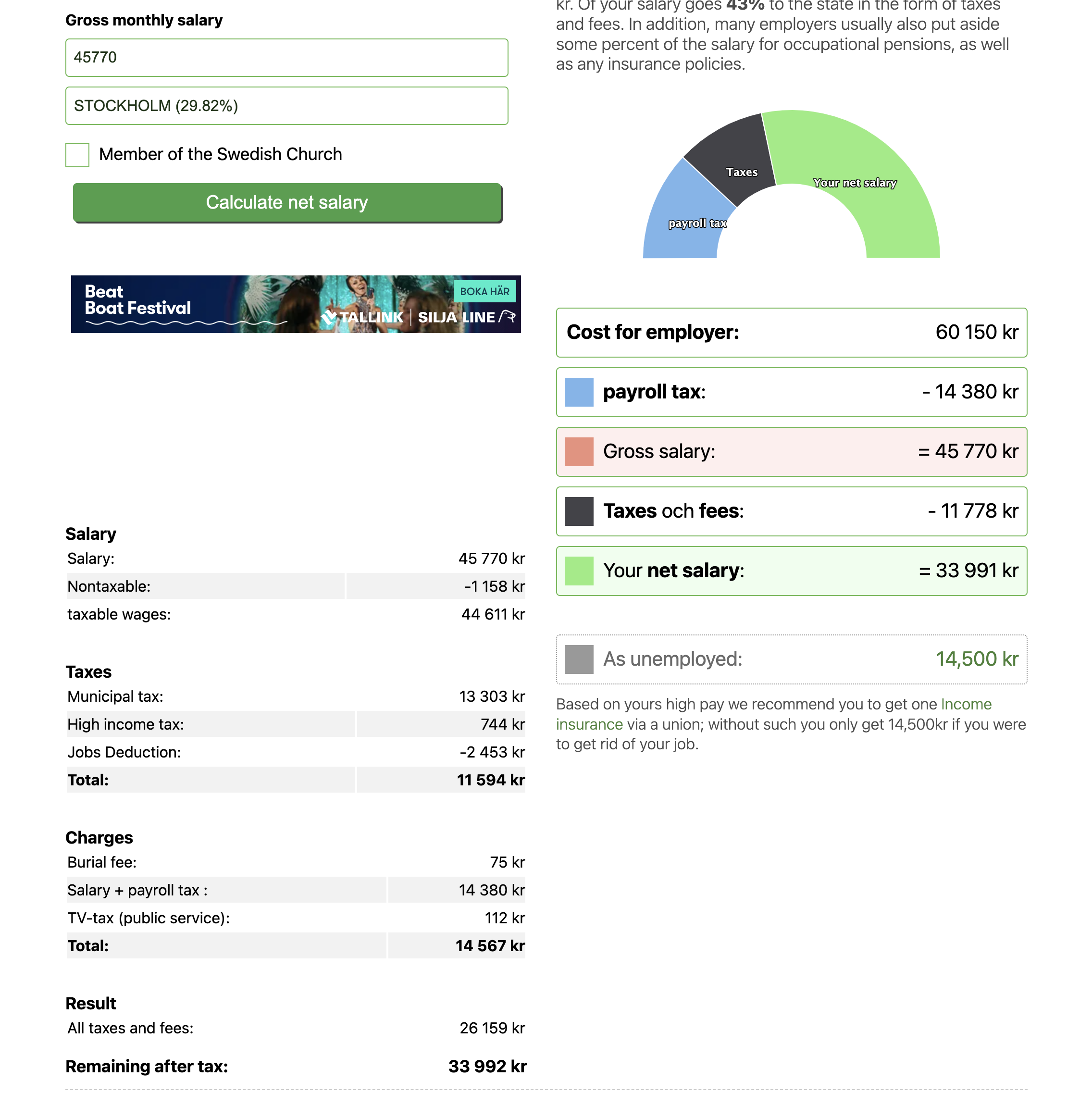Click the green net salary color swatch
Viewport: 1092px width, 1093px height.
tap(579, 571)
